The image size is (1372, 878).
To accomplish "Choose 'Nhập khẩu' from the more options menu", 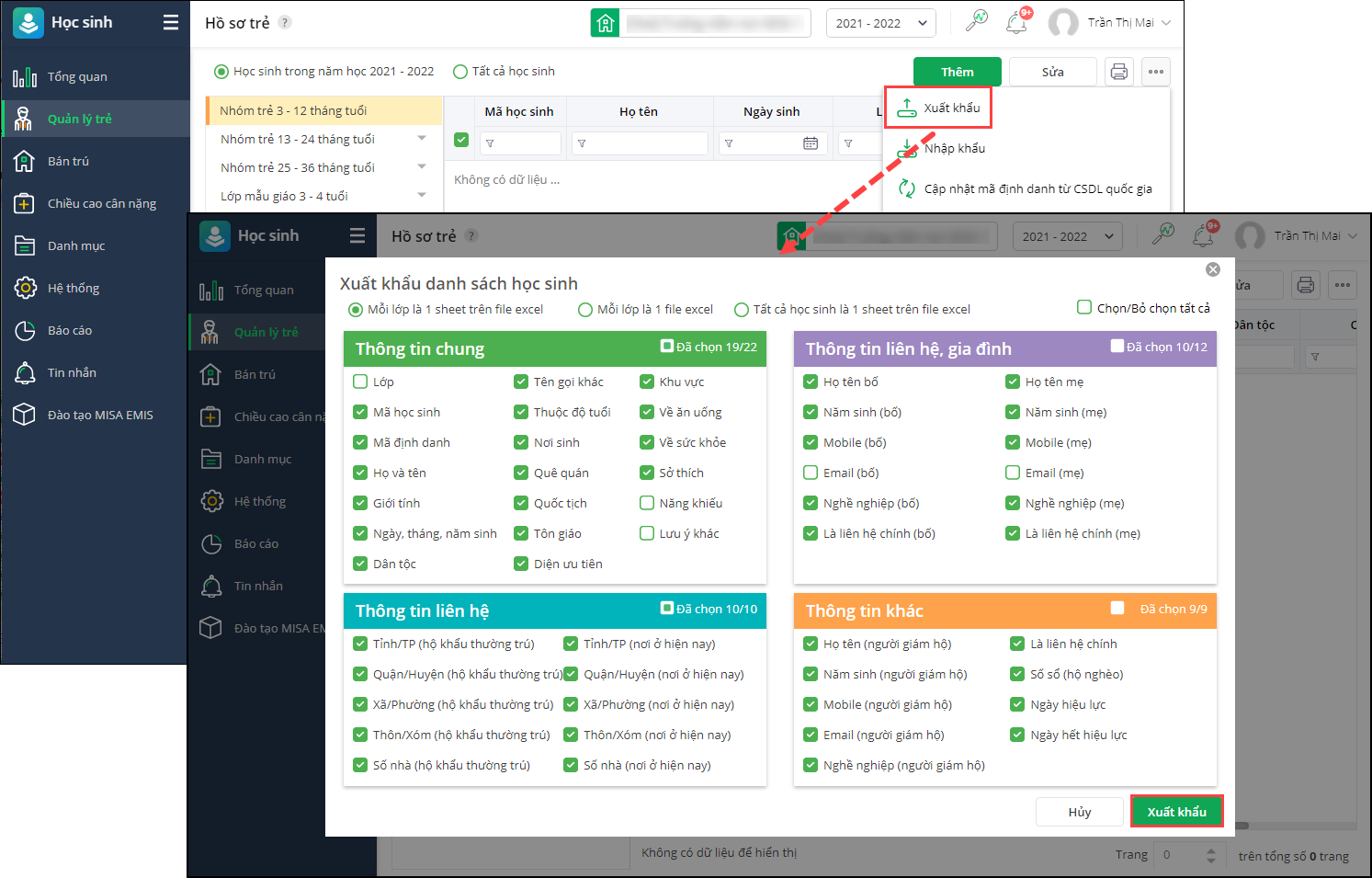I will (x=954, y=148).
